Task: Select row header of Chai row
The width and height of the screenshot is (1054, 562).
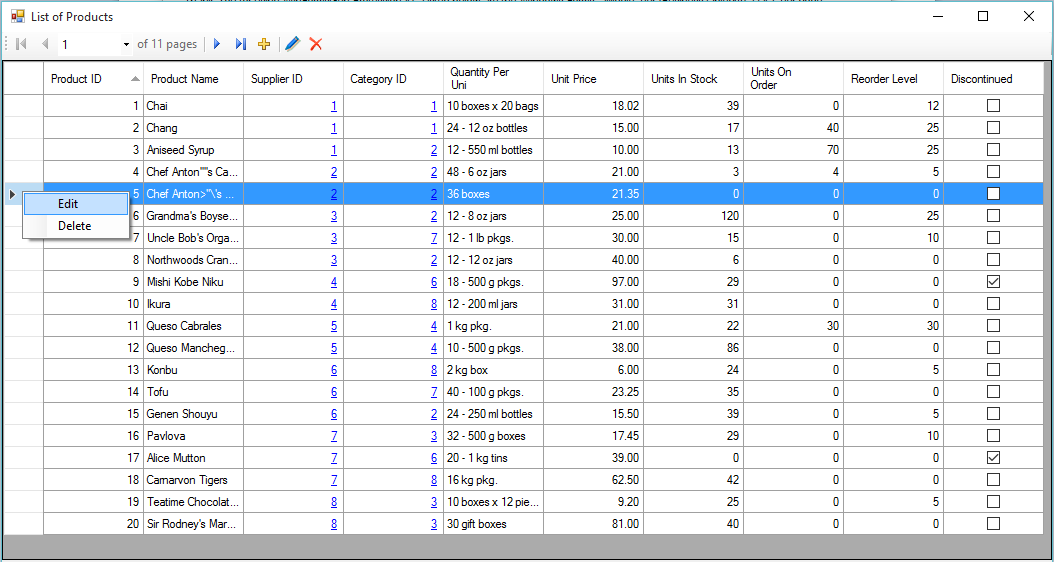Action: 24,106
